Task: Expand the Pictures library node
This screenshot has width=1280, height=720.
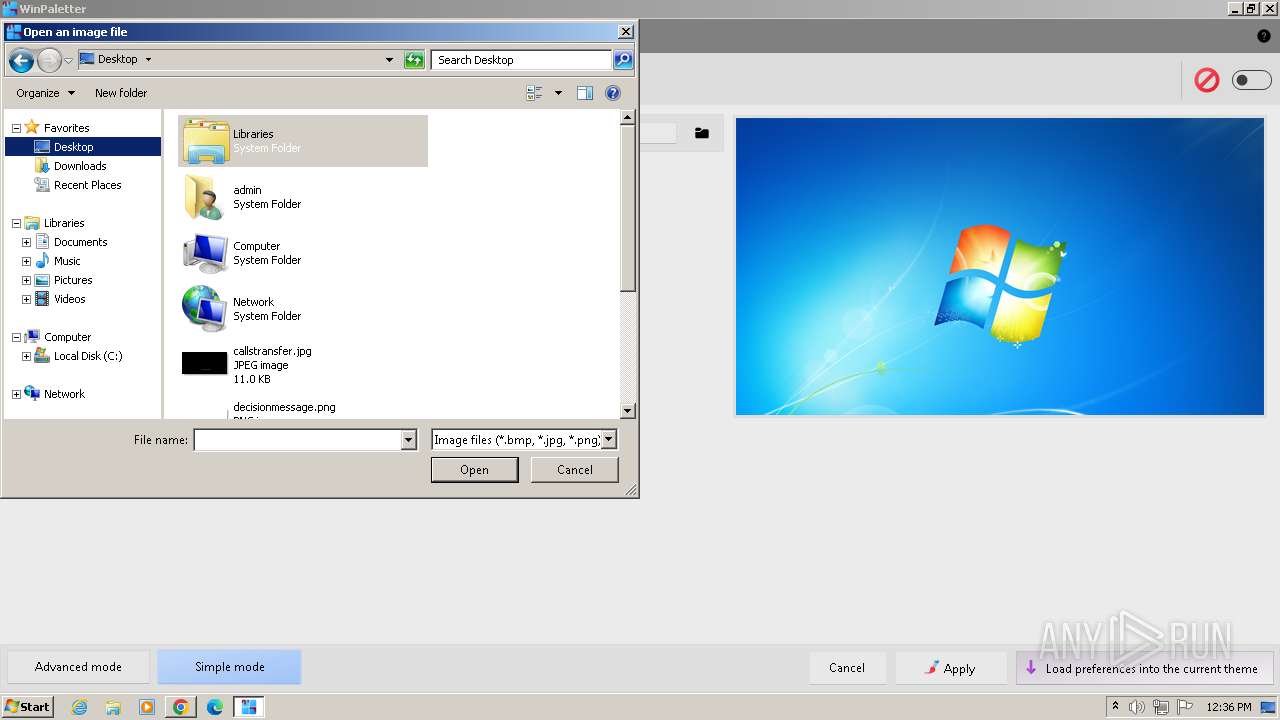Action: 26,280
